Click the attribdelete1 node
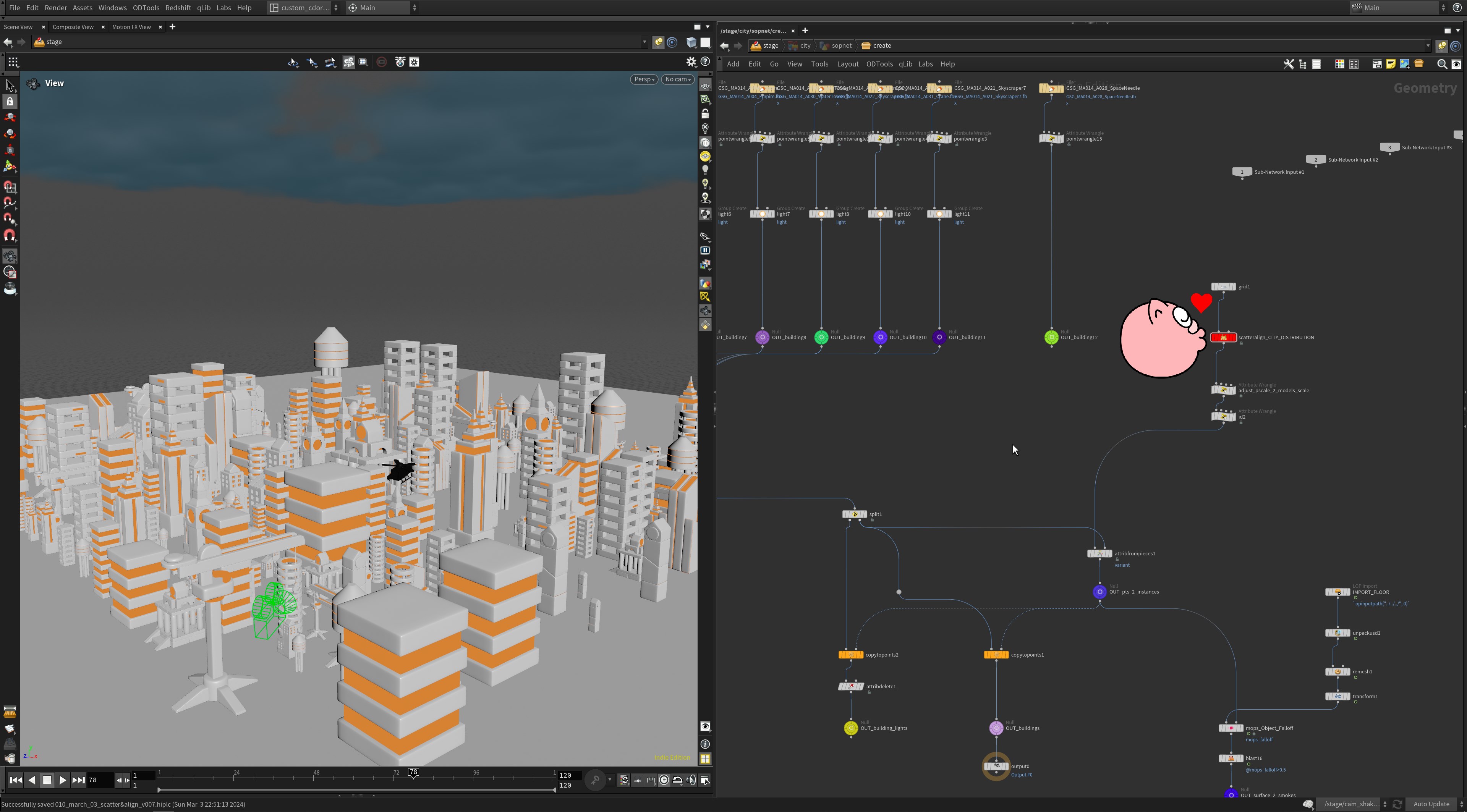This screenshot has height=812, width=1467. pos(851,687)
